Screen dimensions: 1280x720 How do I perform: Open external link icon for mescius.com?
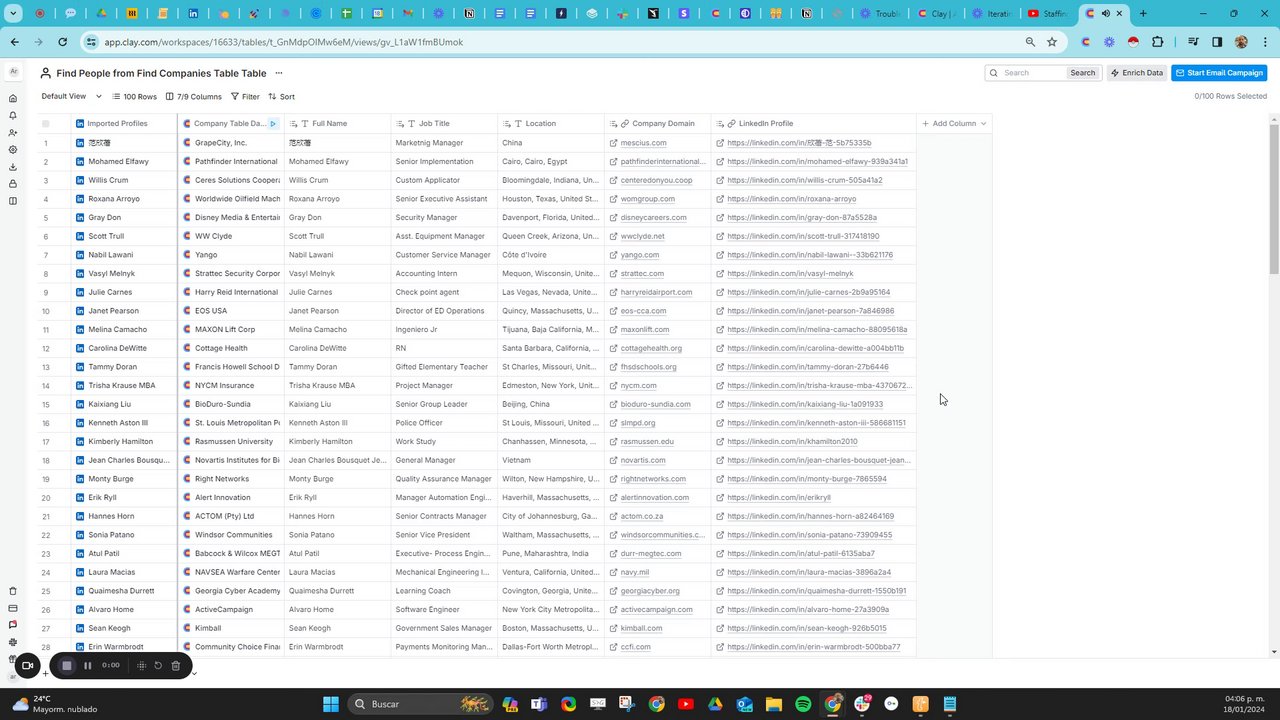click(x=613, y=143)
